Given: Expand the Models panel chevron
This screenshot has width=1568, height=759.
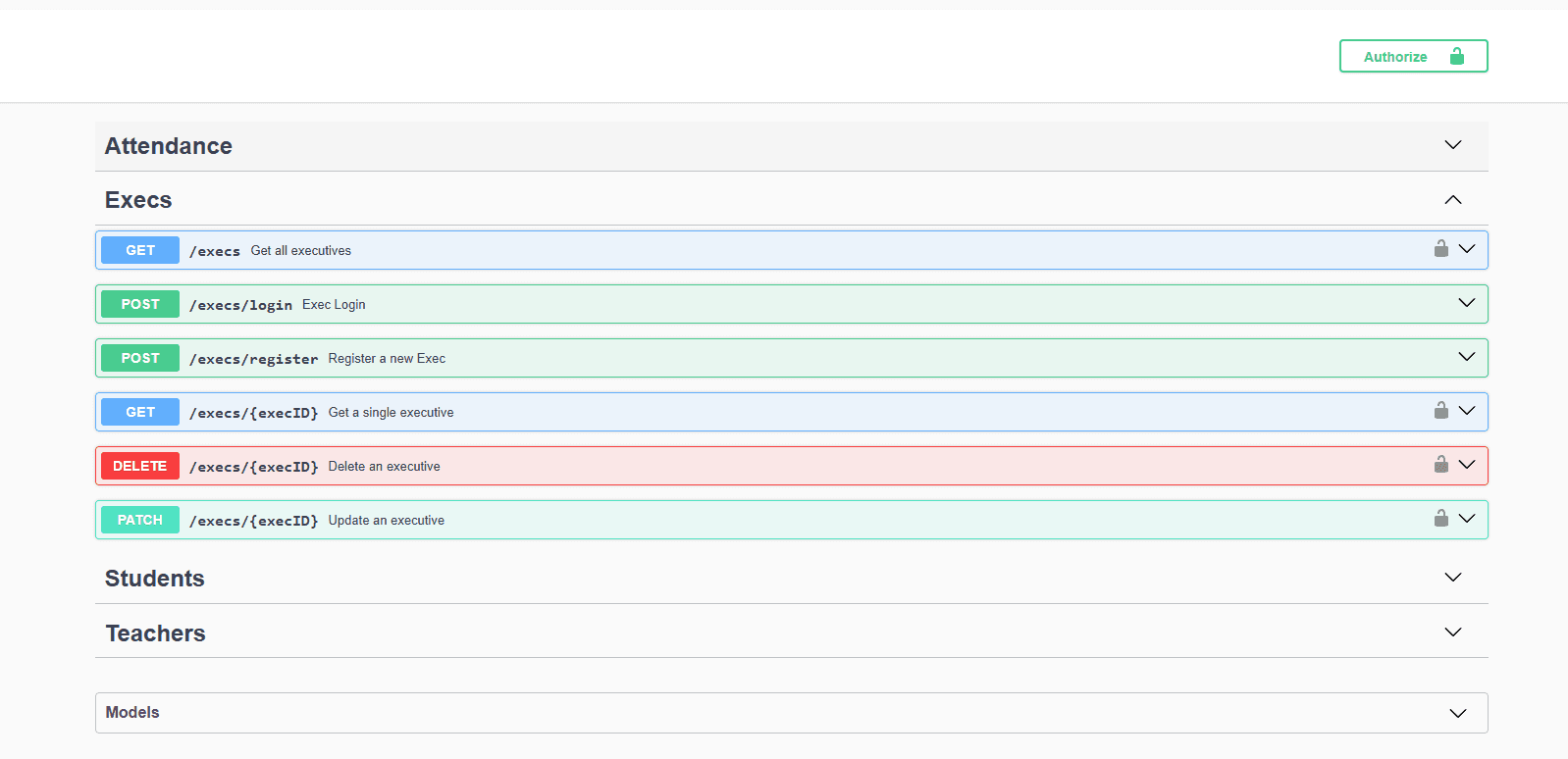Looking at the screenshot, I should click(1458, 714).
